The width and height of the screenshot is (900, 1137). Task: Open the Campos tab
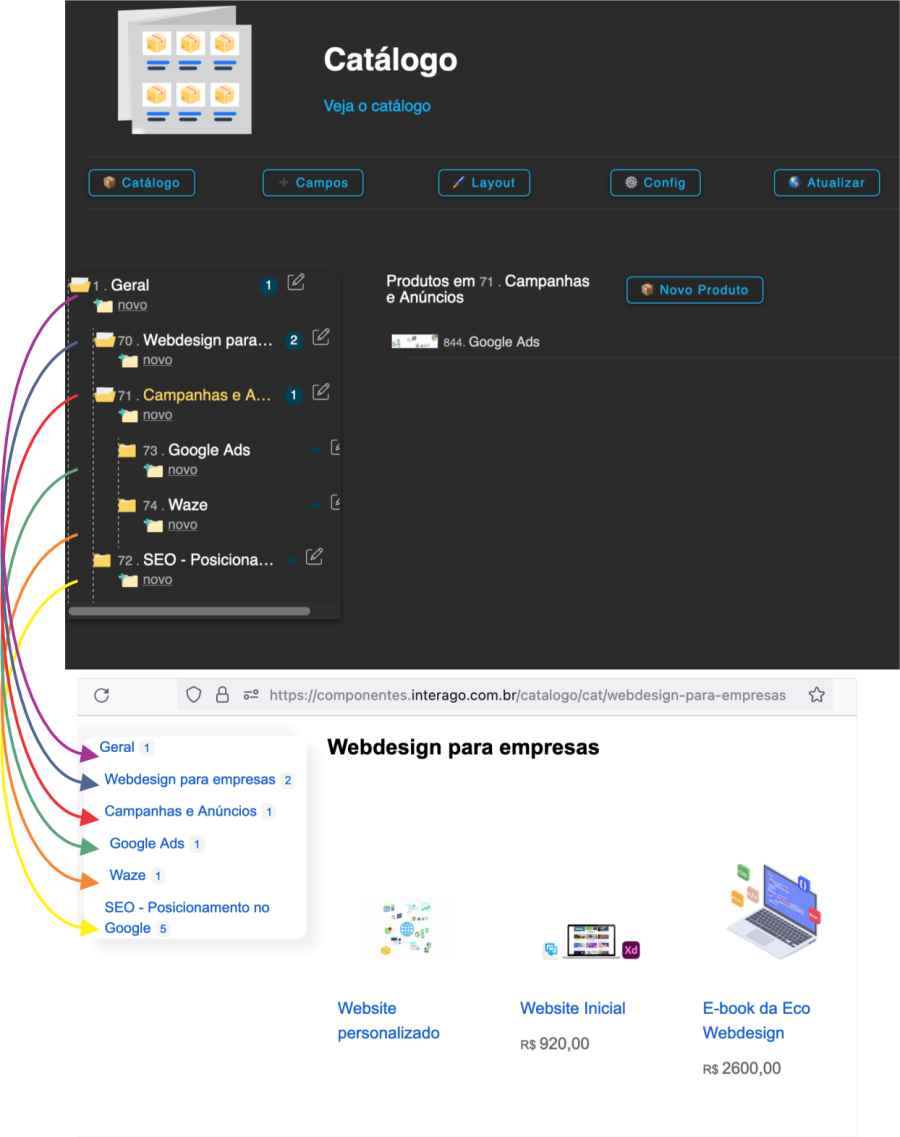click(x=312, y=183)
